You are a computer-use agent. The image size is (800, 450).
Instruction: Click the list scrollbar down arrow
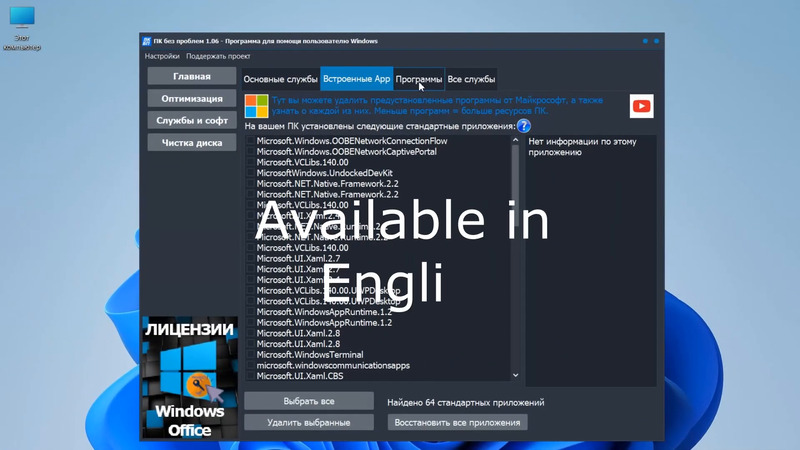[516, 375]
